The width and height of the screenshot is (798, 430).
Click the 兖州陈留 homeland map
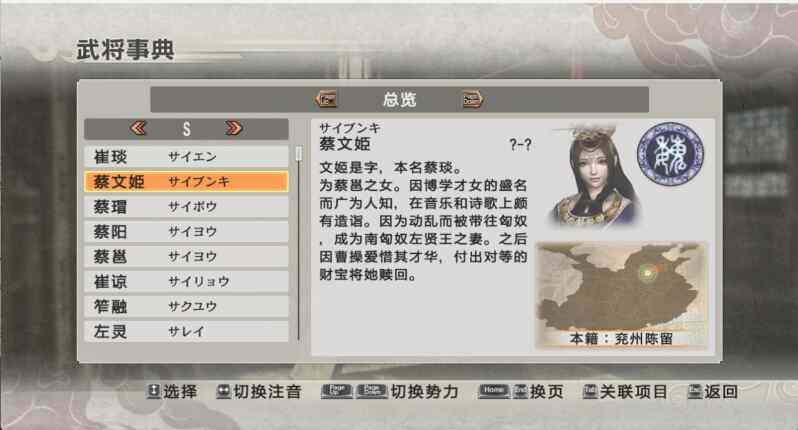pos(621,296)
